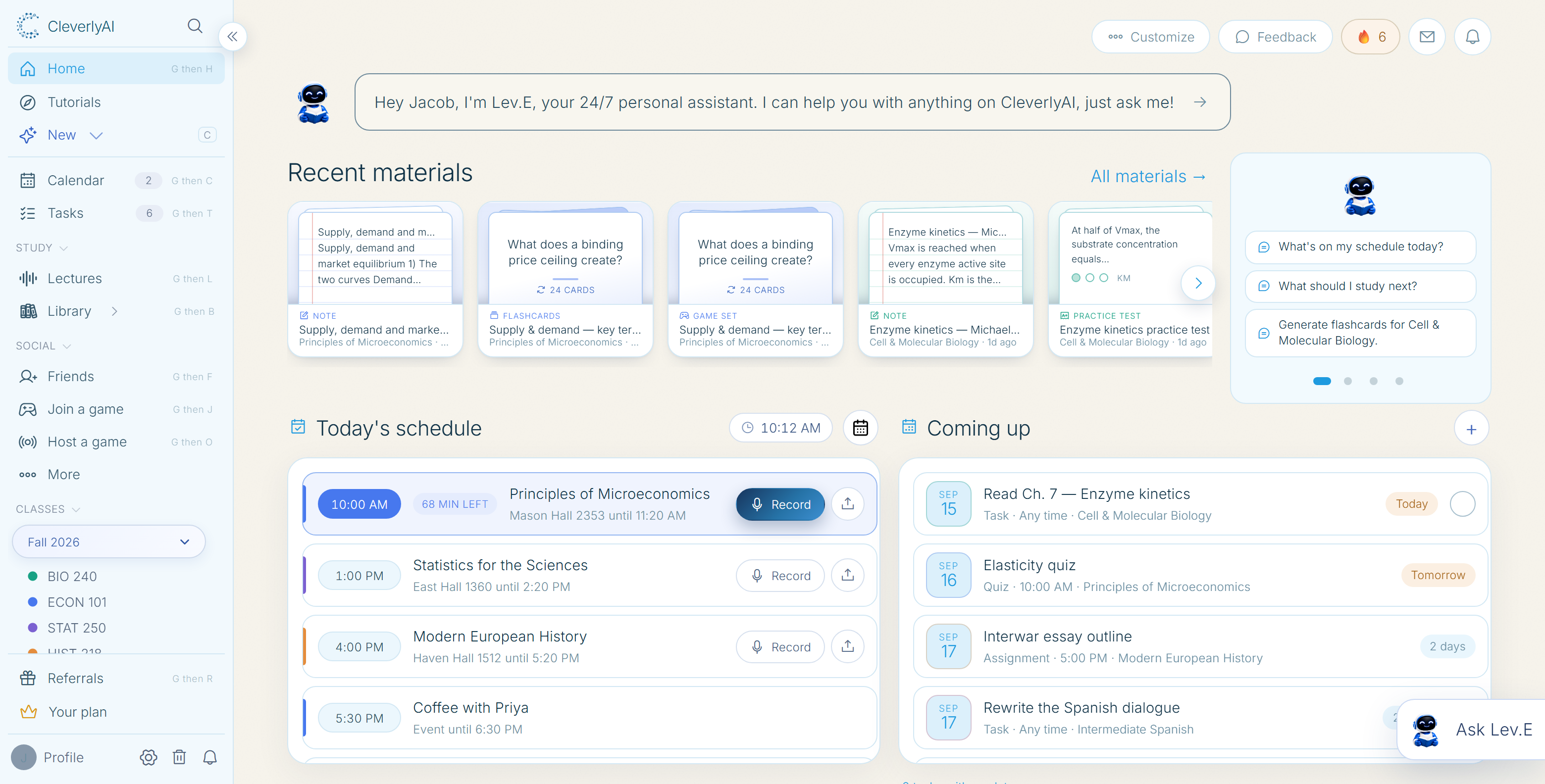
Task: Collapse the sidebar with double chevron
Action: (x=232, y=37)
